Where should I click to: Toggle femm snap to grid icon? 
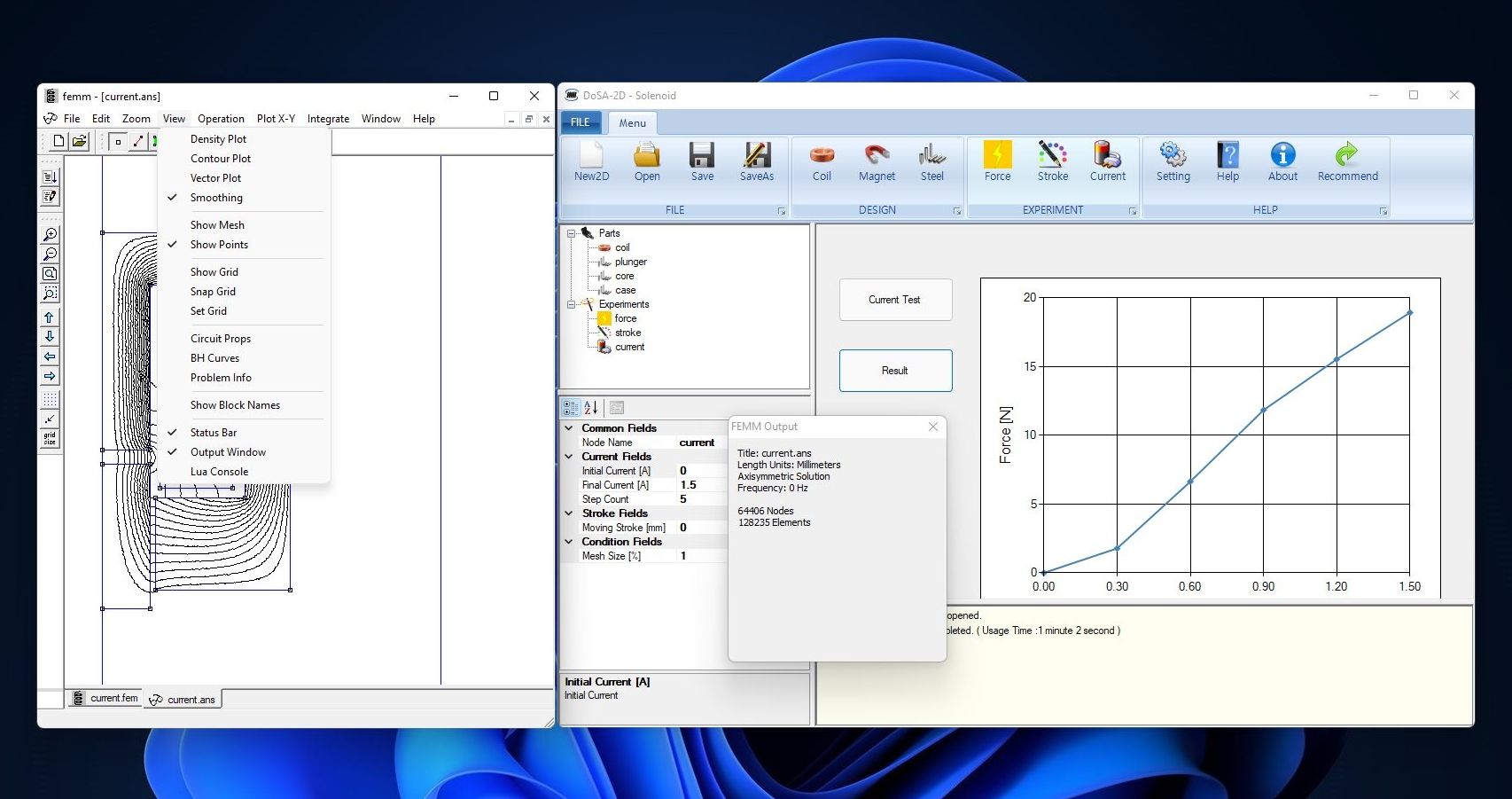click(50, 419)
